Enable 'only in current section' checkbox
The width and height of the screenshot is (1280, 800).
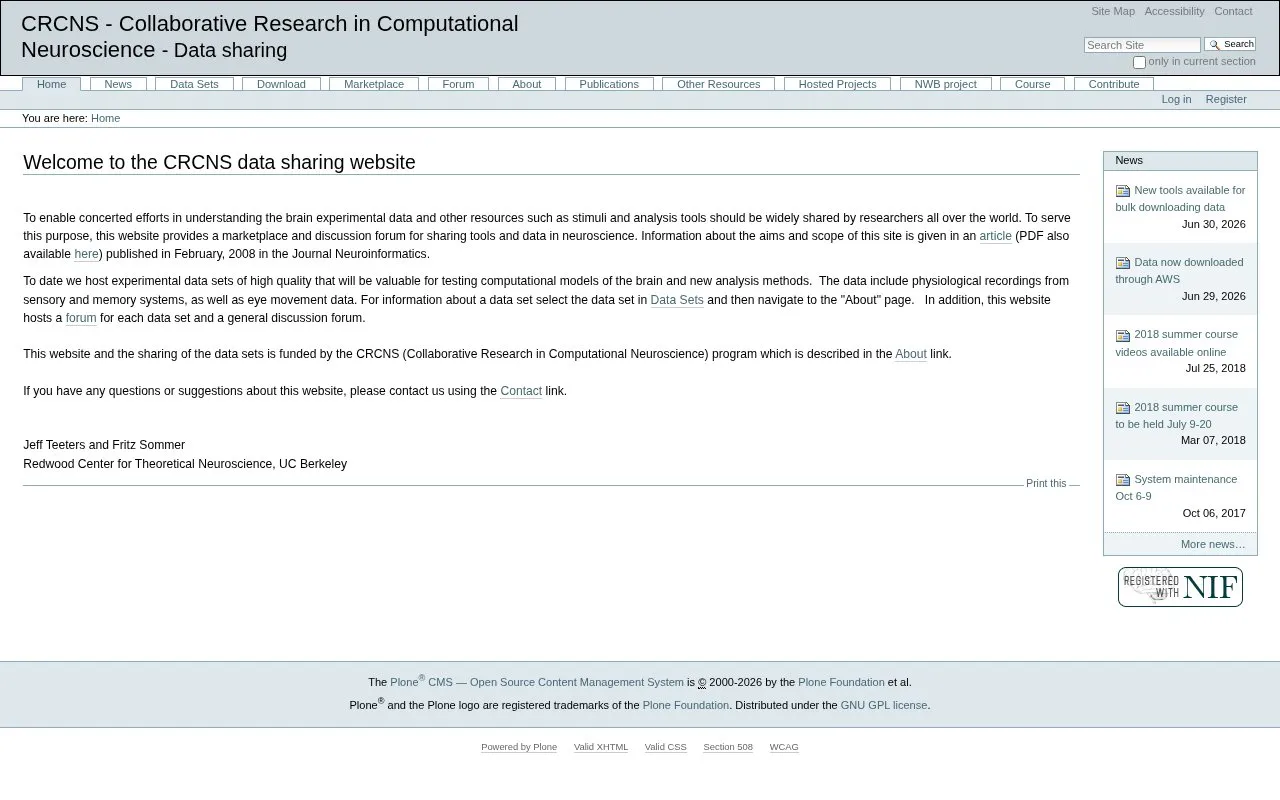click(1138, 62)
